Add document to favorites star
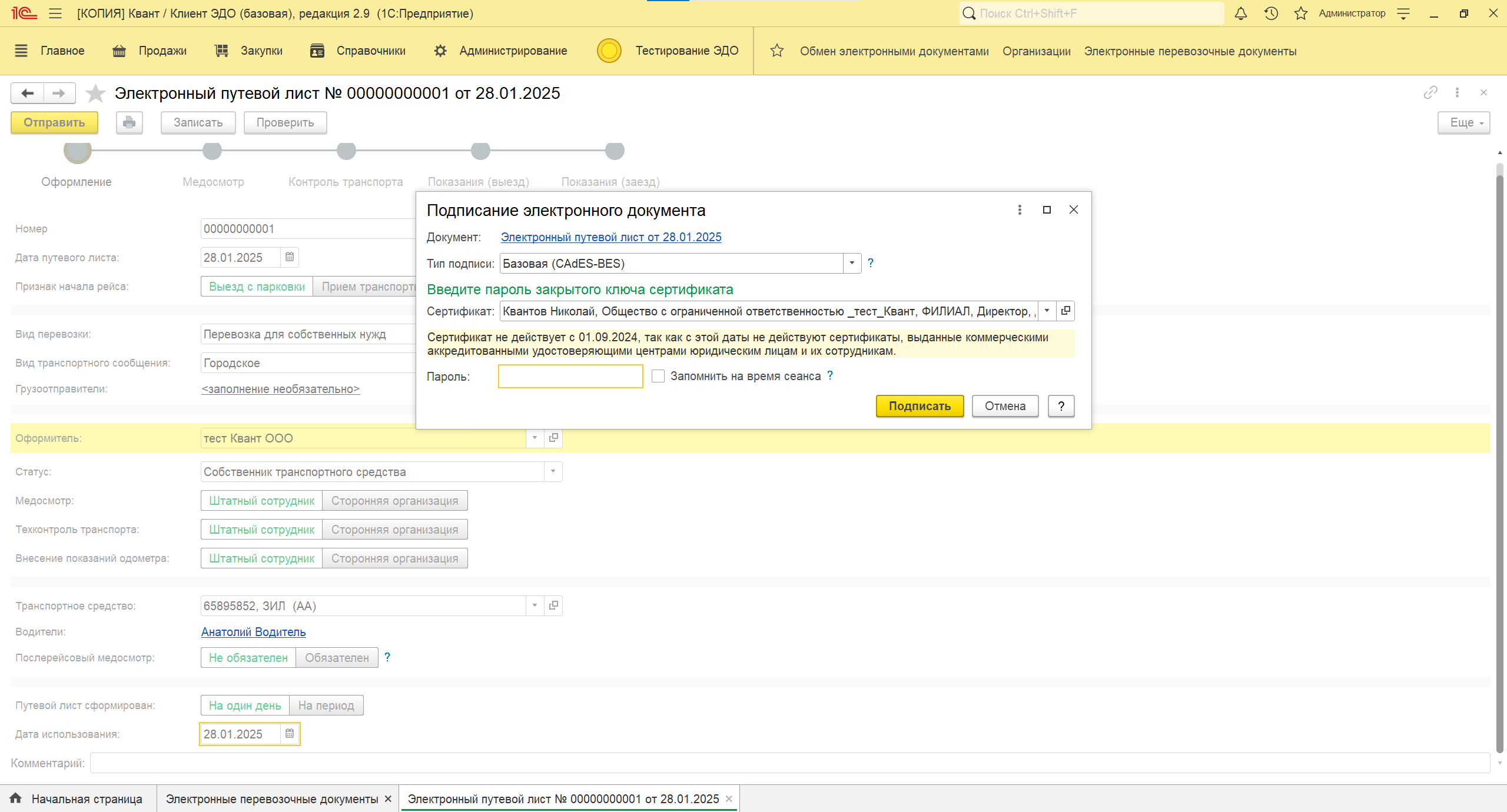 click(95, 93)
